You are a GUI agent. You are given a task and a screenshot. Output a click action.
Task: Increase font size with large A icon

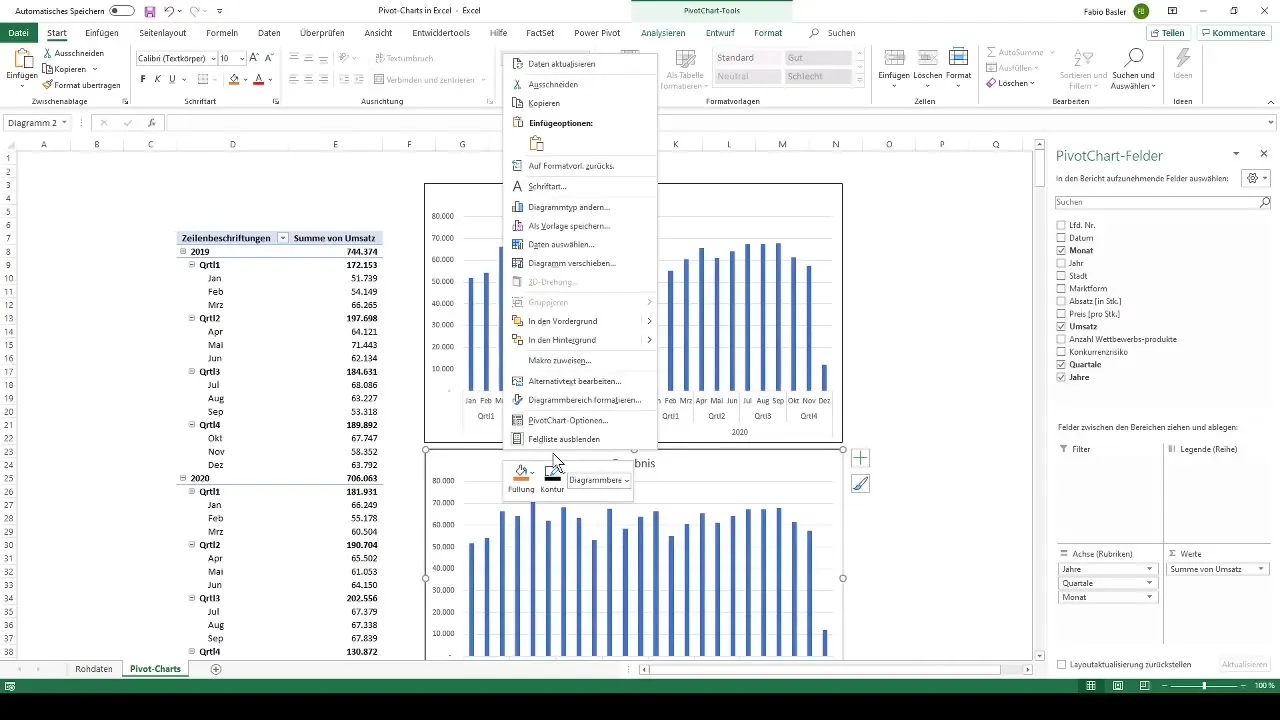coord(254,58)
